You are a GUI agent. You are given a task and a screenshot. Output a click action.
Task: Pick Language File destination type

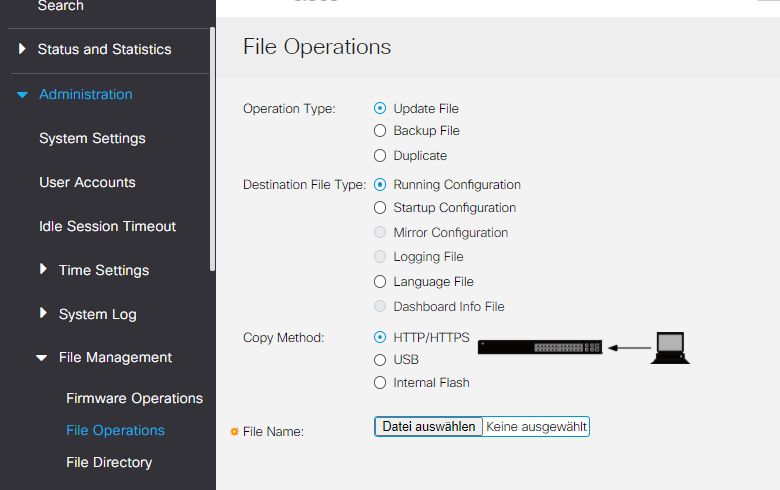[380, 282]
